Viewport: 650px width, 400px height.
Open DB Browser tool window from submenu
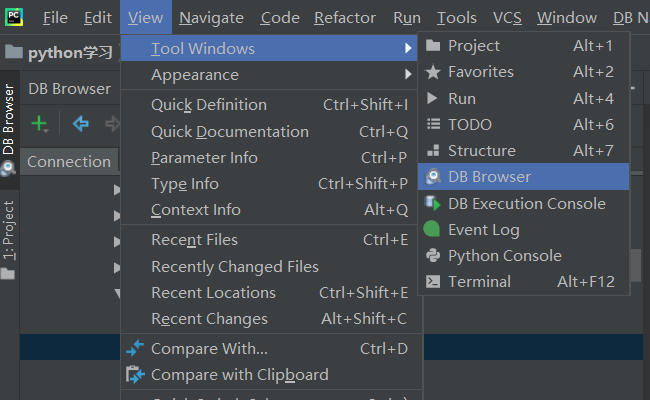pyautogui.click(x=489, y=177)
